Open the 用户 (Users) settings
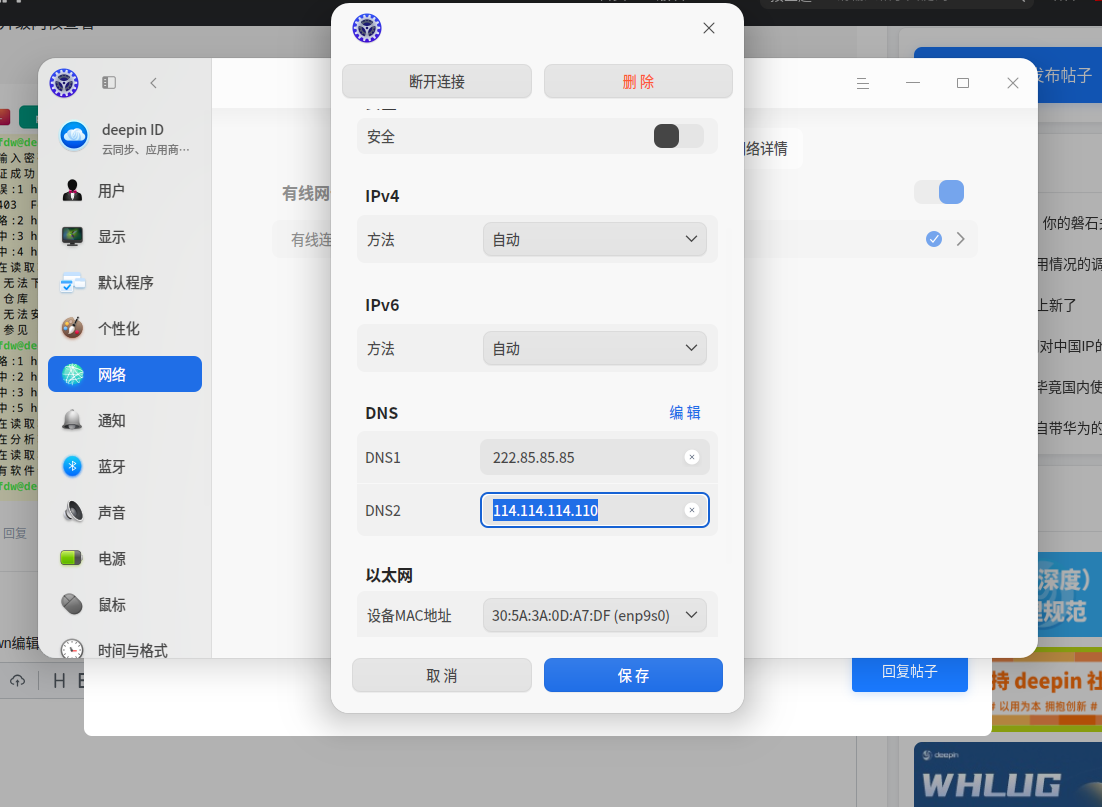 [125, 191]
